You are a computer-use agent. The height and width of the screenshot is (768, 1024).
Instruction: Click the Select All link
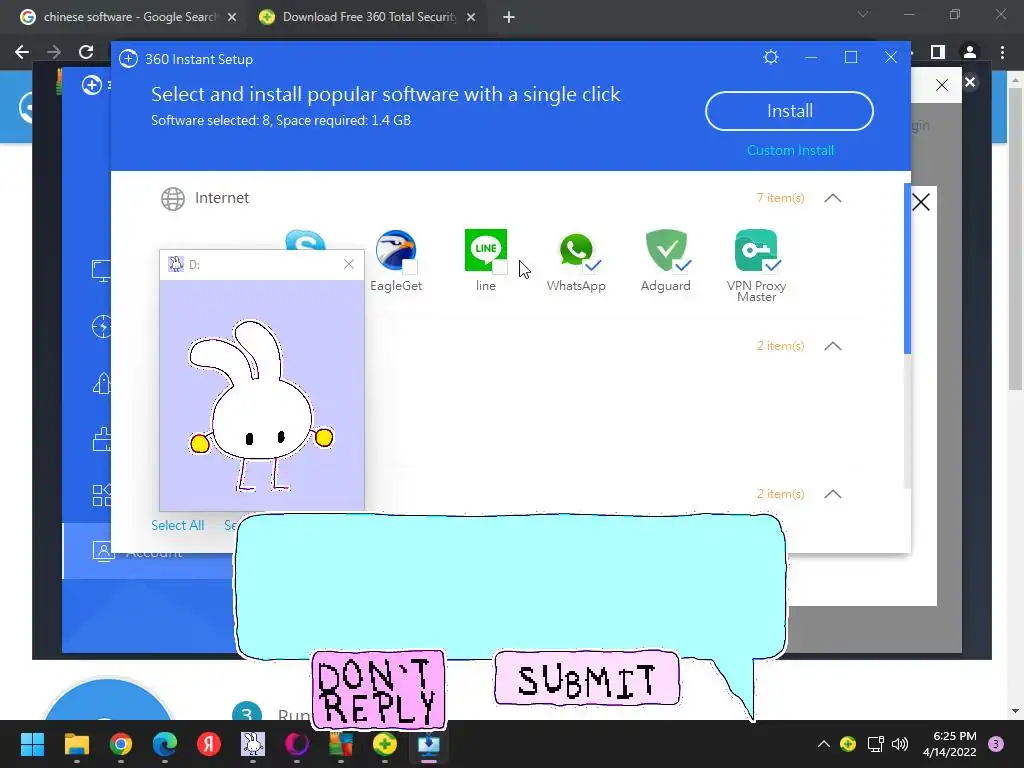(178, 525)
